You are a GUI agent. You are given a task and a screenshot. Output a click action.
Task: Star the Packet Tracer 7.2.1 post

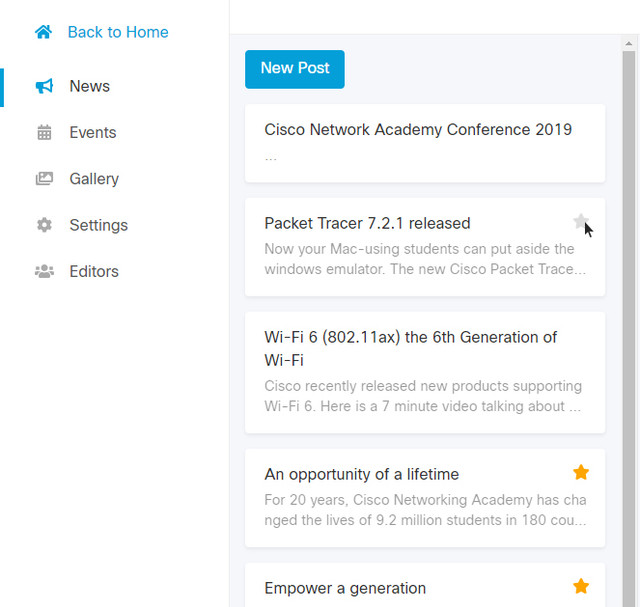pos(580,222)
